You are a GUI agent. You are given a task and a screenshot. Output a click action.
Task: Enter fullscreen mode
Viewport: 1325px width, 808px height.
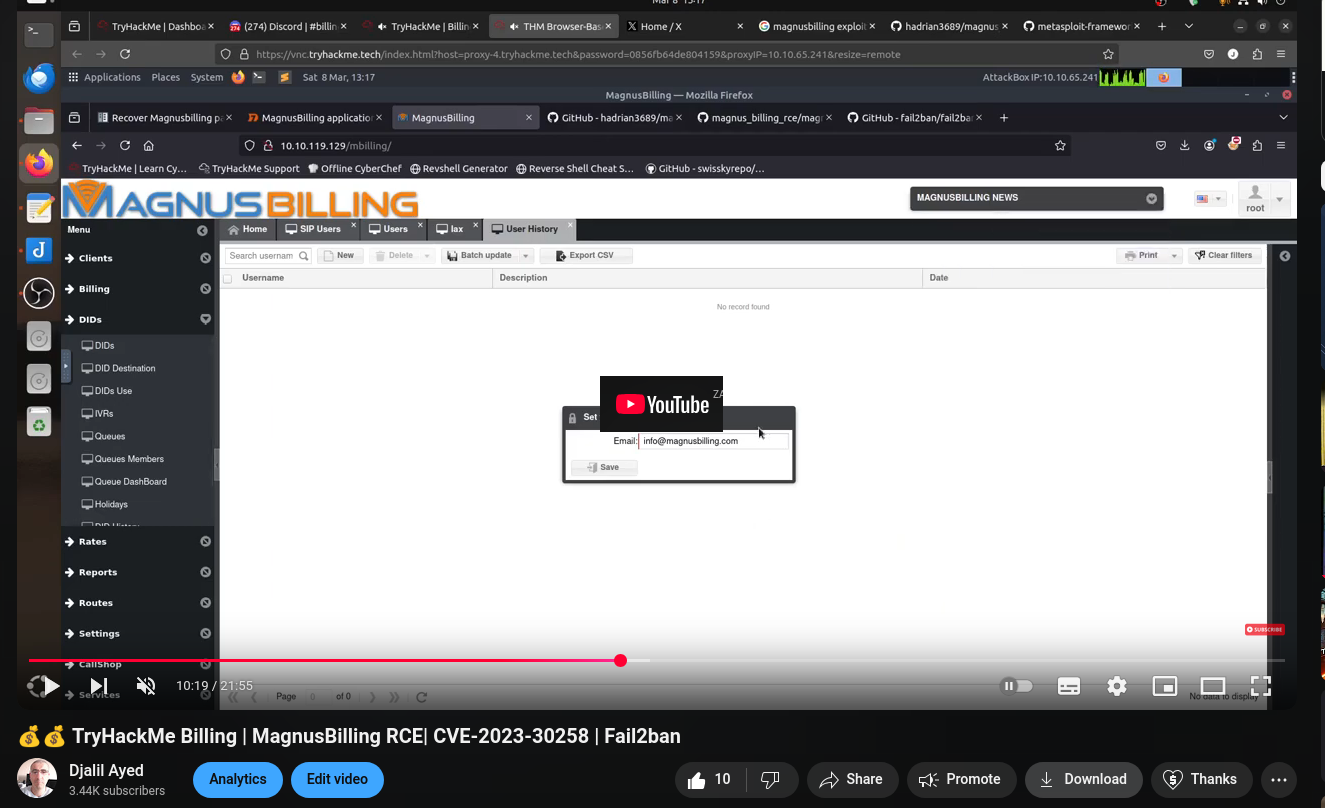(1260, 686)
